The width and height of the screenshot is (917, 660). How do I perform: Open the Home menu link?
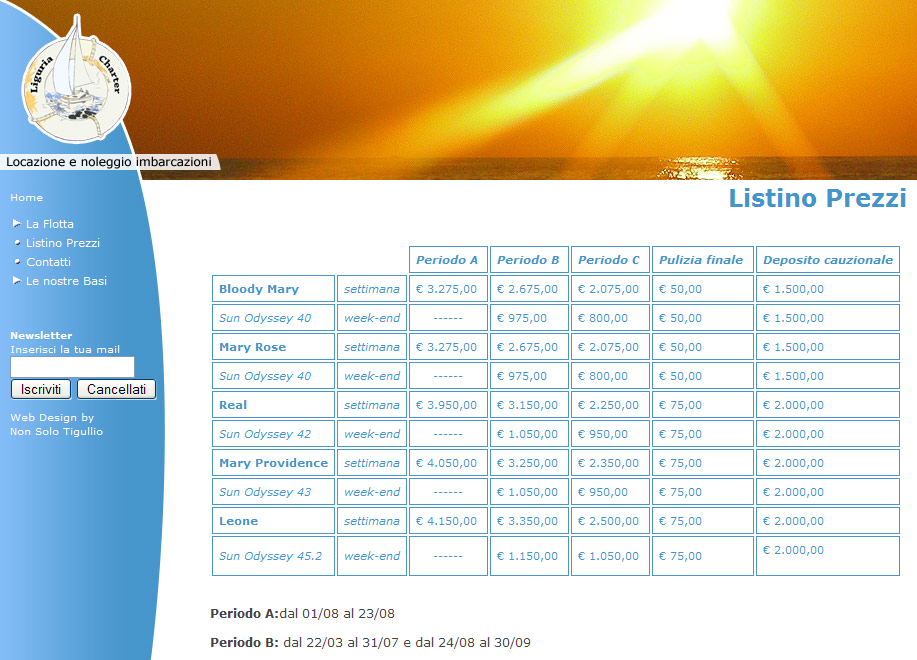pos(26,198)
